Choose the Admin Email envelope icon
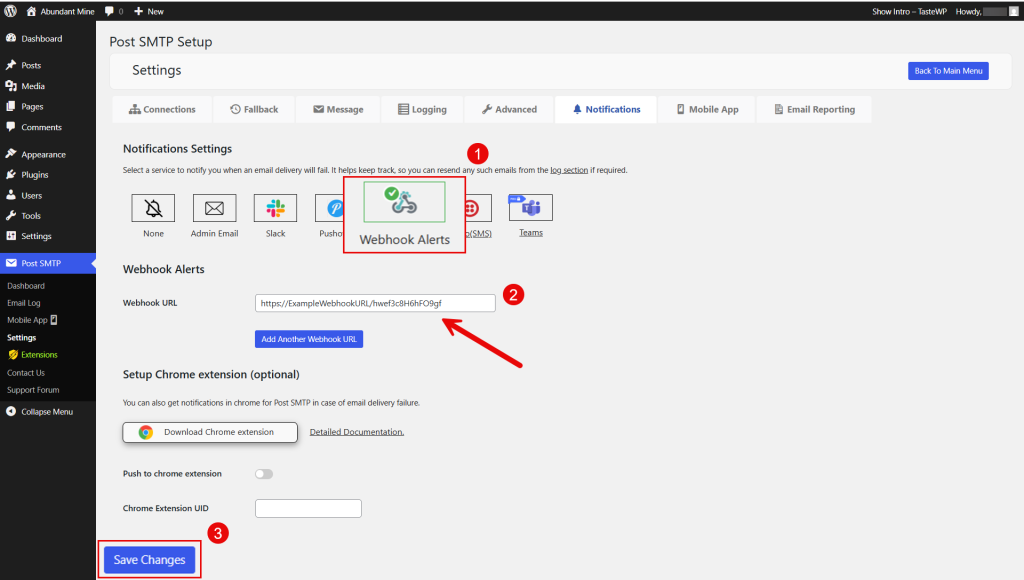This screenshot has height=580, width=1024. click(x=214, y=208)
